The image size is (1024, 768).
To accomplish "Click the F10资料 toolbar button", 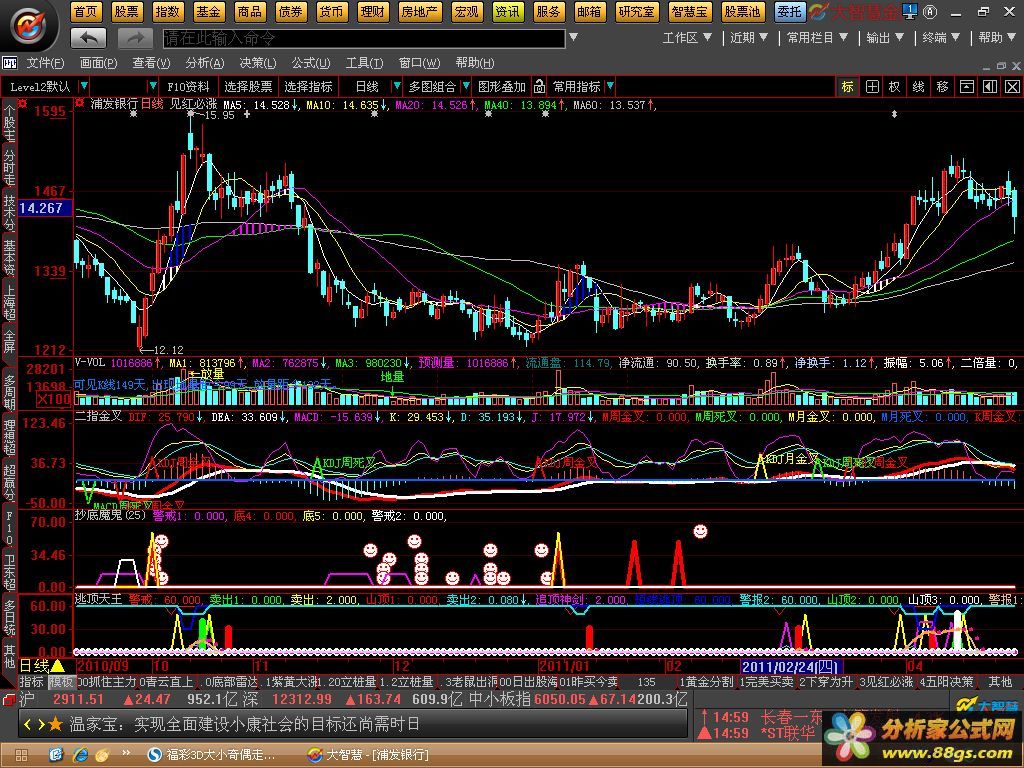I will tap(188, 86).
